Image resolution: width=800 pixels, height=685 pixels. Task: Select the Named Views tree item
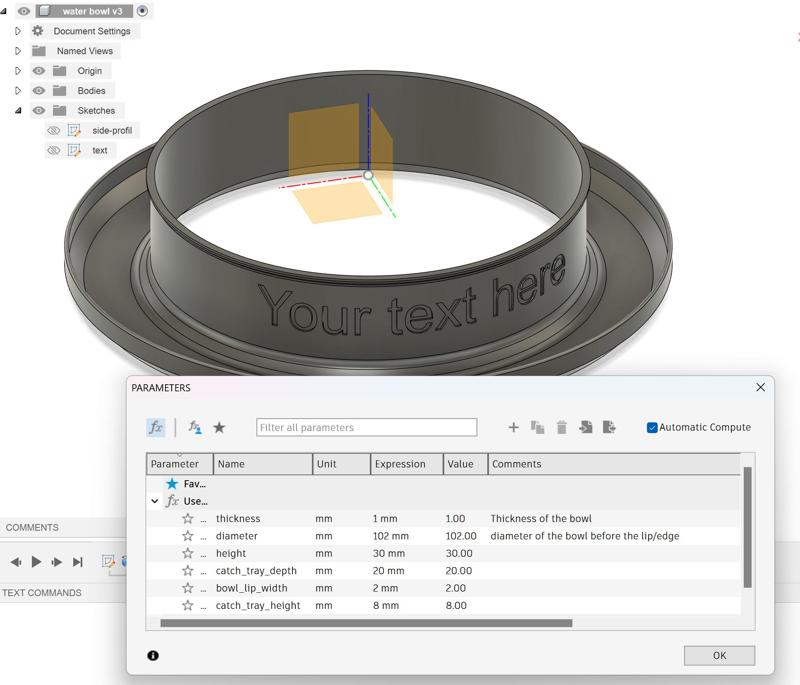pos(85,51)
